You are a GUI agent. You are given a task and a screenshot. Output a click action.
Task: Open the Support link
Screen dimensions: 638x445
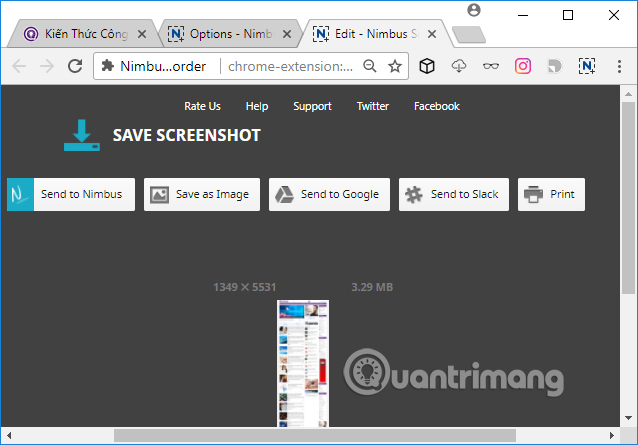click(x=312, y=106)
